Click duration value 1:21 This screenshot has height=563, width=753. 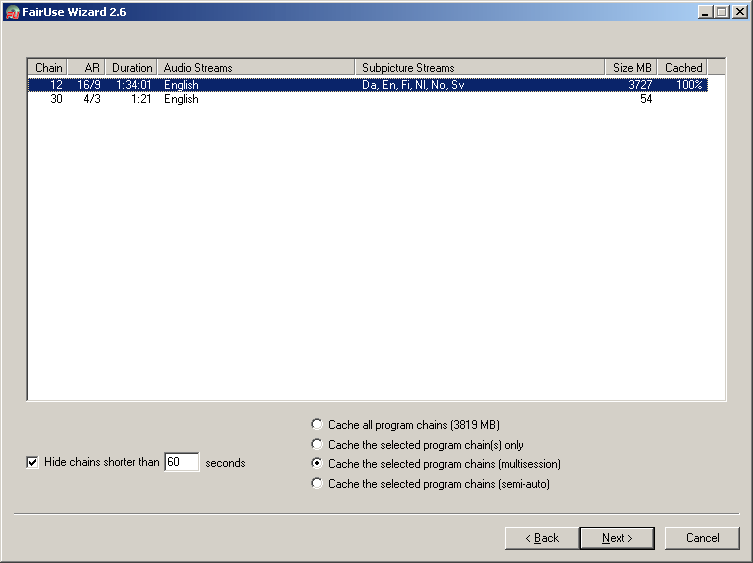(x=141, y=99)
